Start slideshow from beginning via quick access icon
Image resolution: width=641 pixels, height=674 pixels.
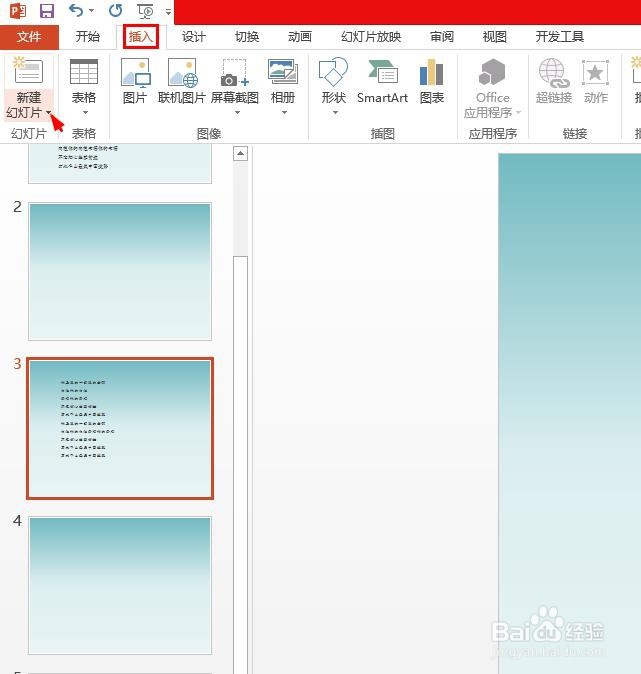(145, 11)
